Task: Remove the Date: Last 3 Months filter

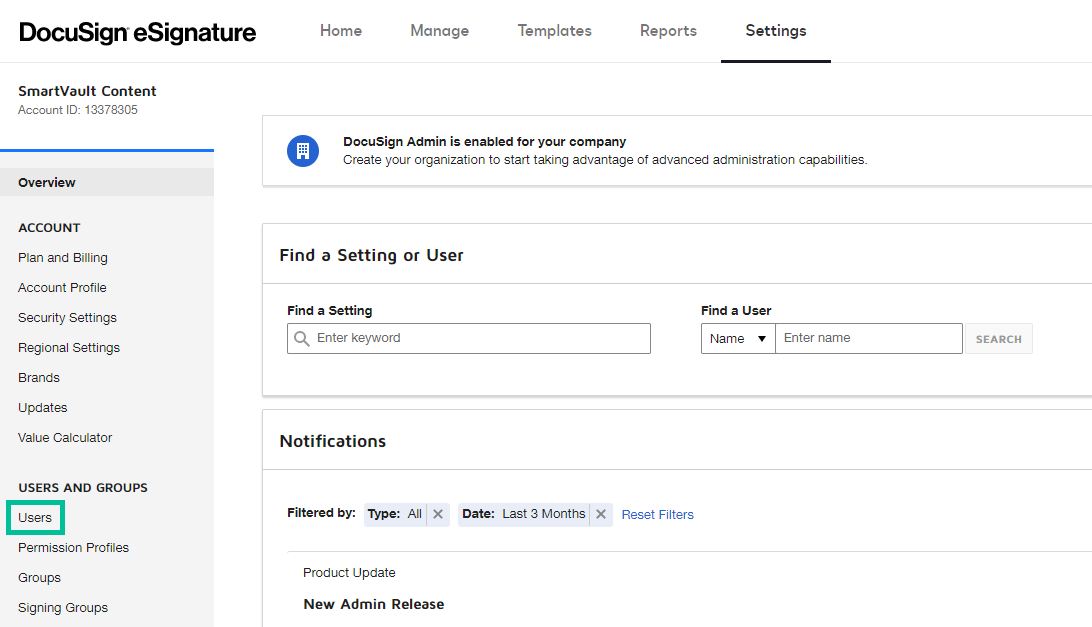Action: click(600, 514)
